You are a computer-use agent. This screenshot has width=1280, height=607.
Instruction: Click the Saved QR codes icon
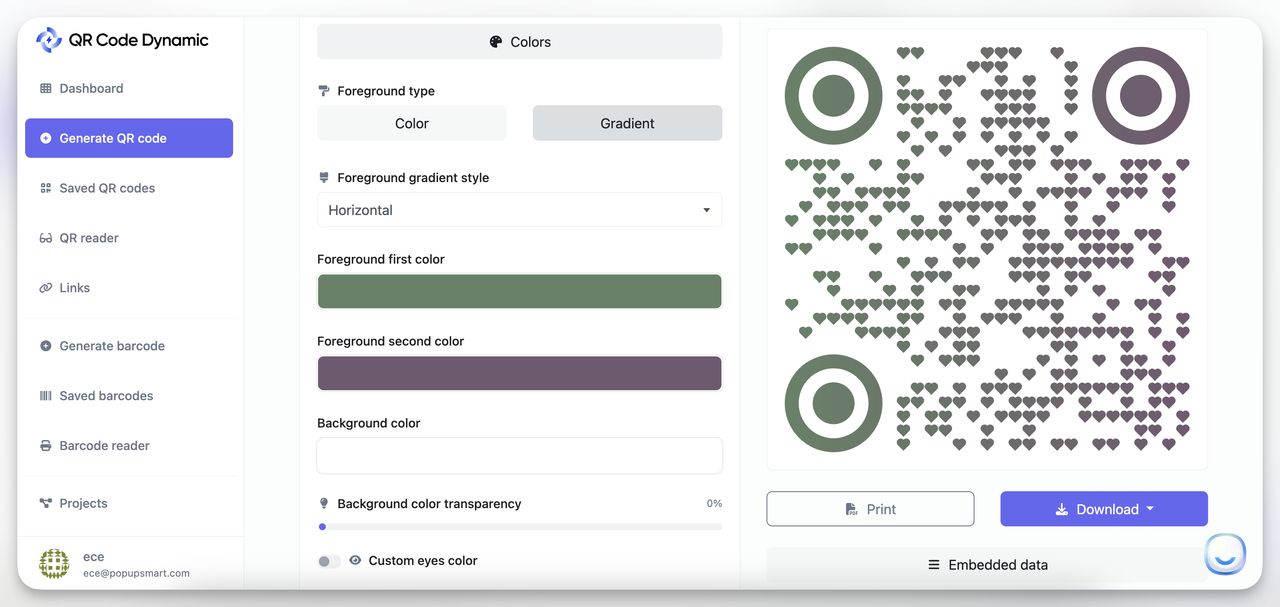(45, 188)
